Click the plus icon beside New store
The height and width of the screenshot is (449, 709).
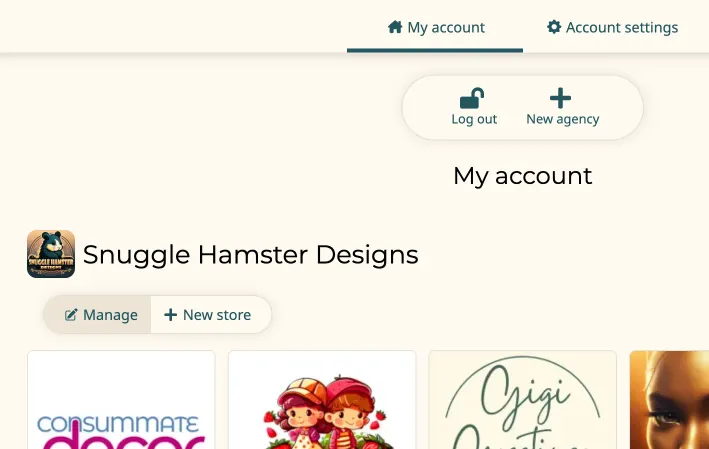(171, 315)
